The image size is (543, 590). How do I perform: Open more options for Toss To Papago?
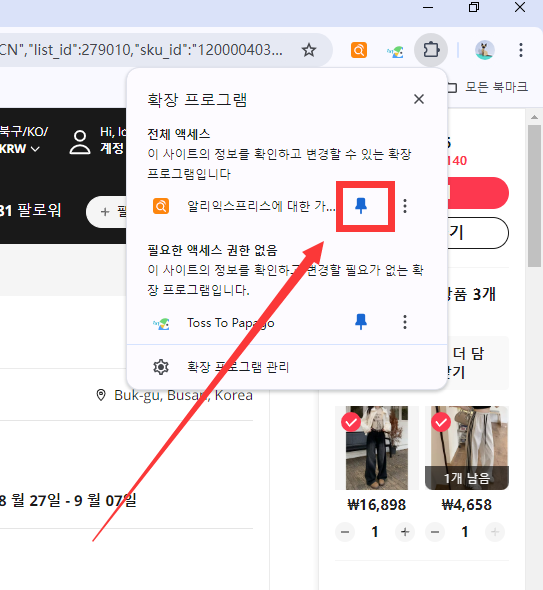point(405,322)
